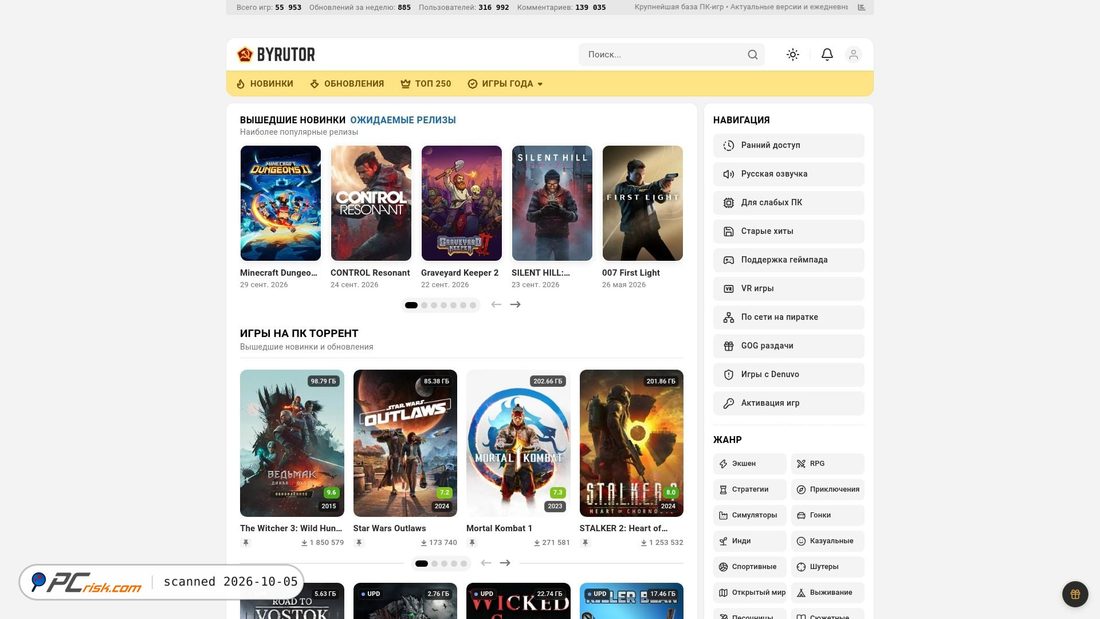Click pin icon under Mortal Kombat 1
Image resolution: width=1100 pixels, height=619 pixels.
click(472, 543)
